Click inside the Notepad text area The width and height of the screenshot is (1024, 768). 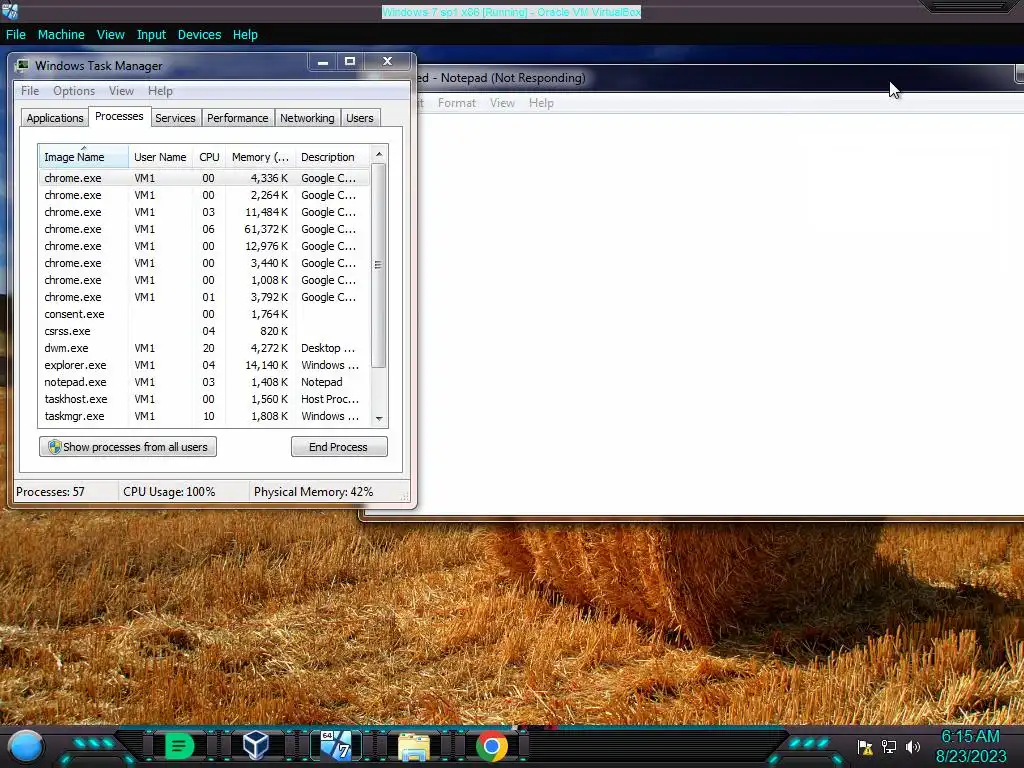click(x=718, y=313)
